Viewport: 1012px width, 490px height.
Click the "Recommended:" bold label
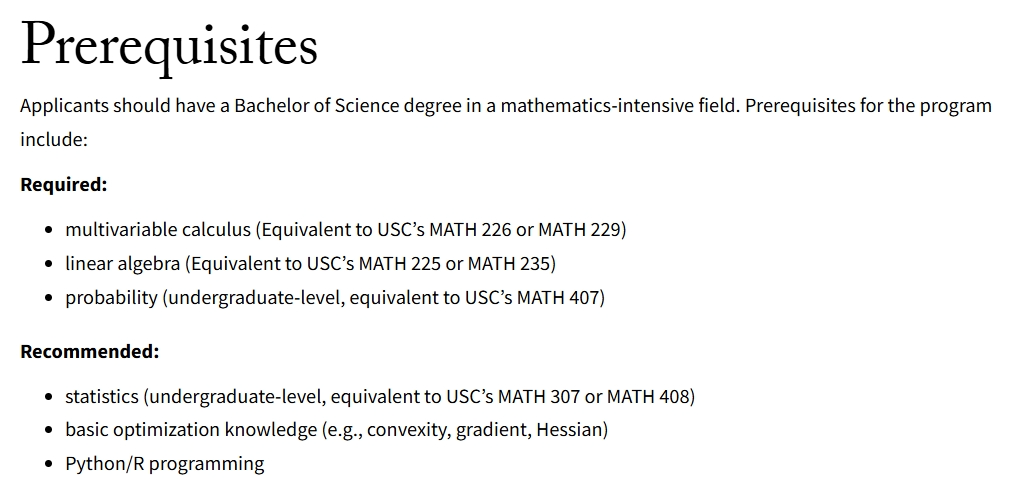tap(89, 351)
